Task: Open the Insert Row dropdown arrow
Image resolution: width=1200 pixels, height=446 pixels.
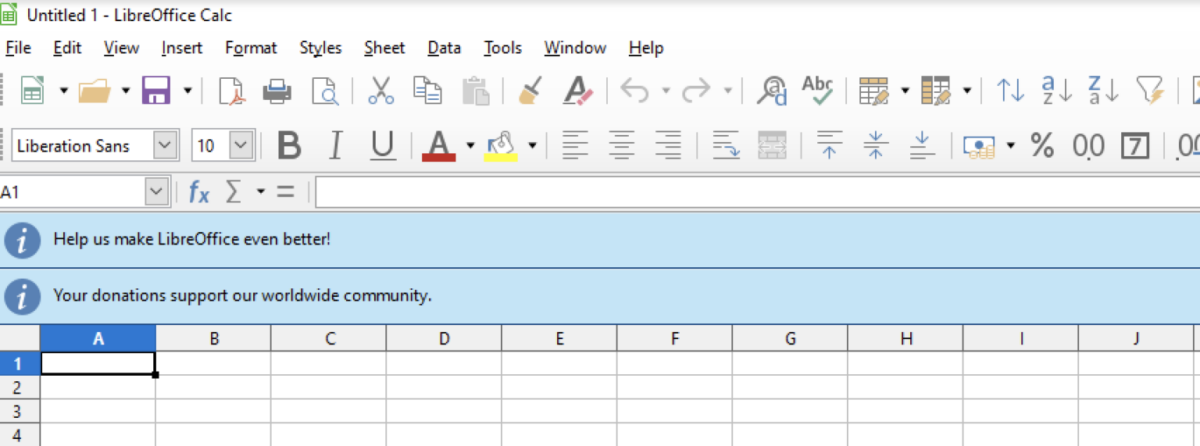Action: point(905,92)
